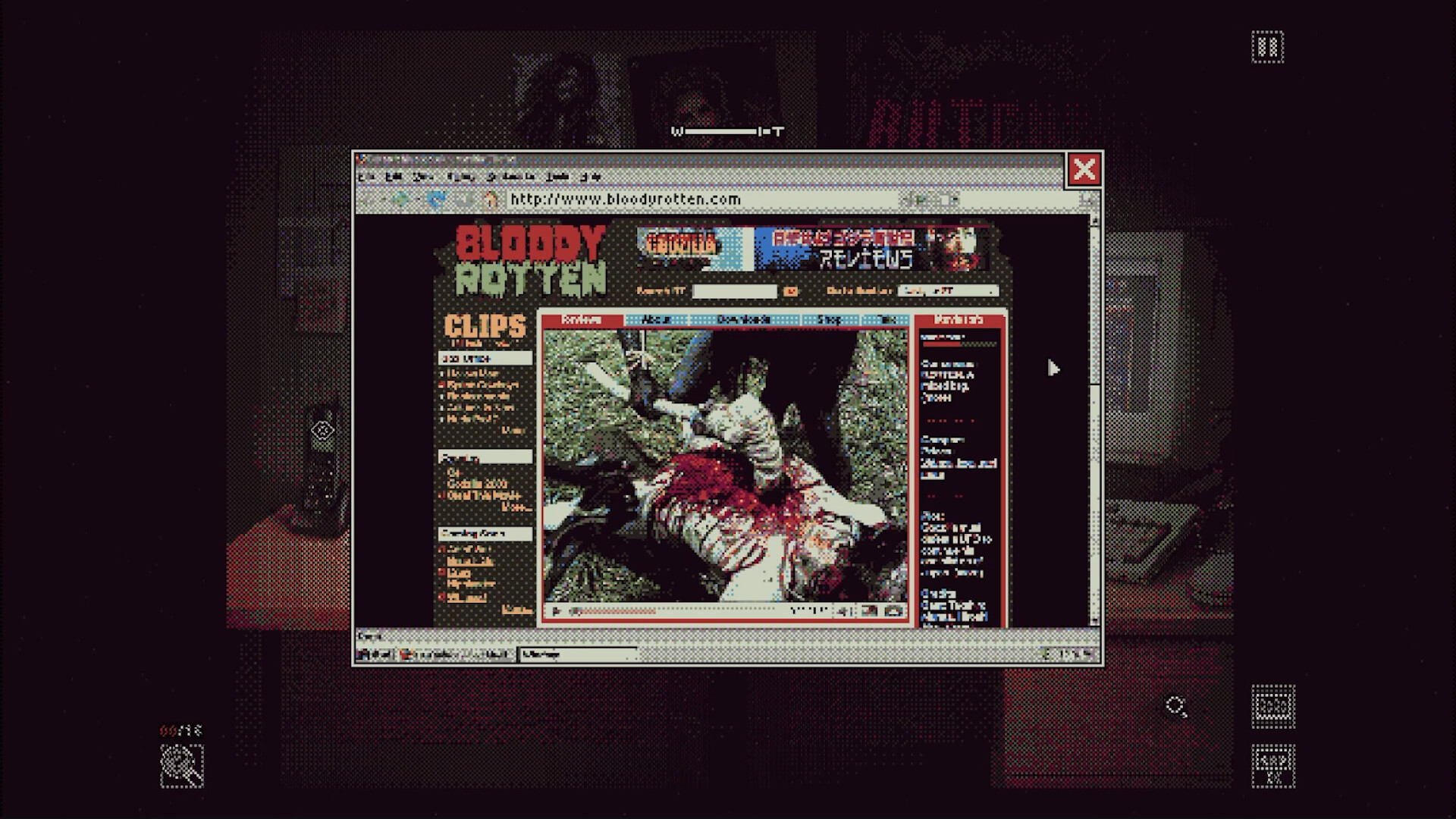Click the browser Refresh icon

pyautogui.click(x=436, y=199)
